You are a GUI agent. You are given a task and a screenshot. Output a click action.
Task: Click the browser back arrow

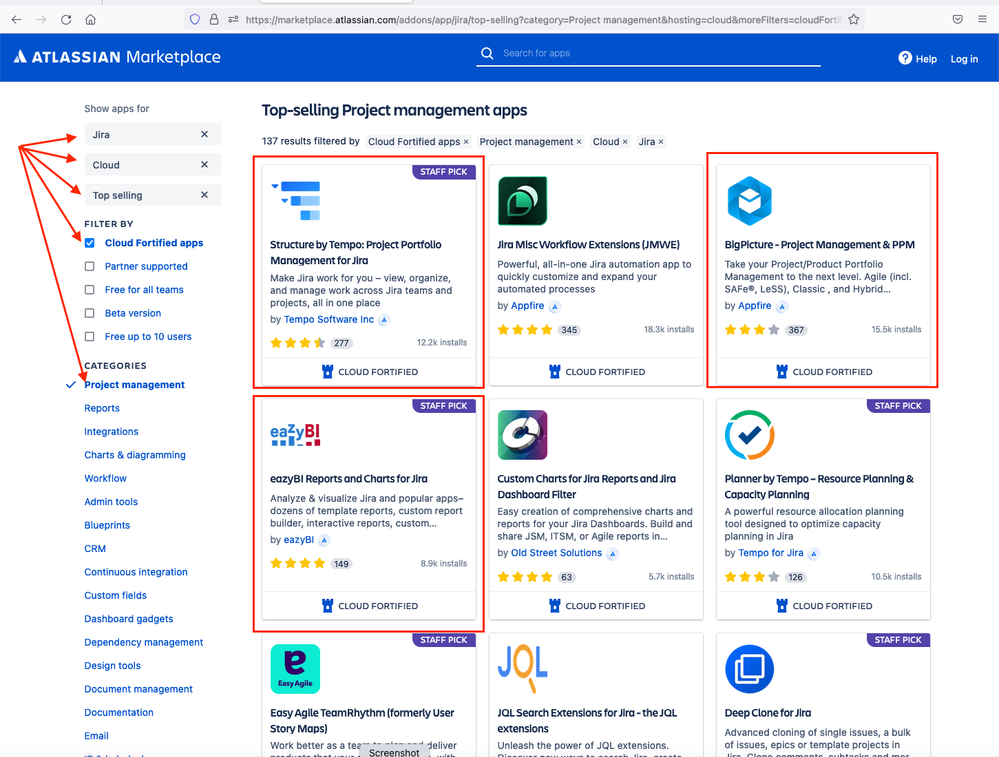[17, 20]
